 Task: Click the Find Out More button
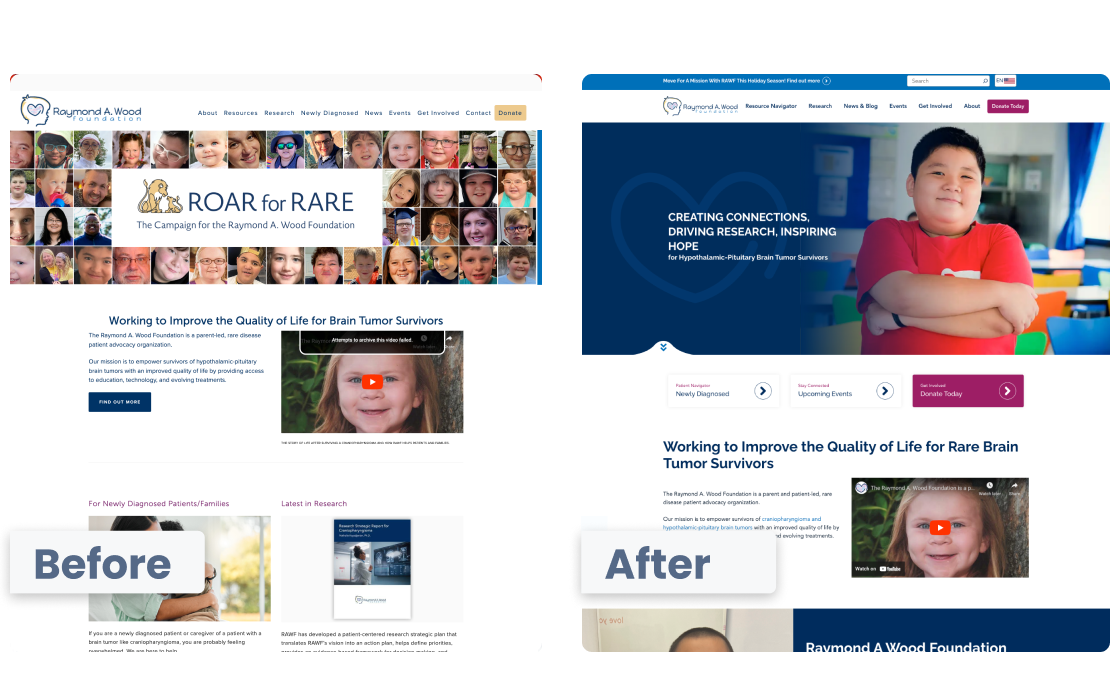pos(120,402)
